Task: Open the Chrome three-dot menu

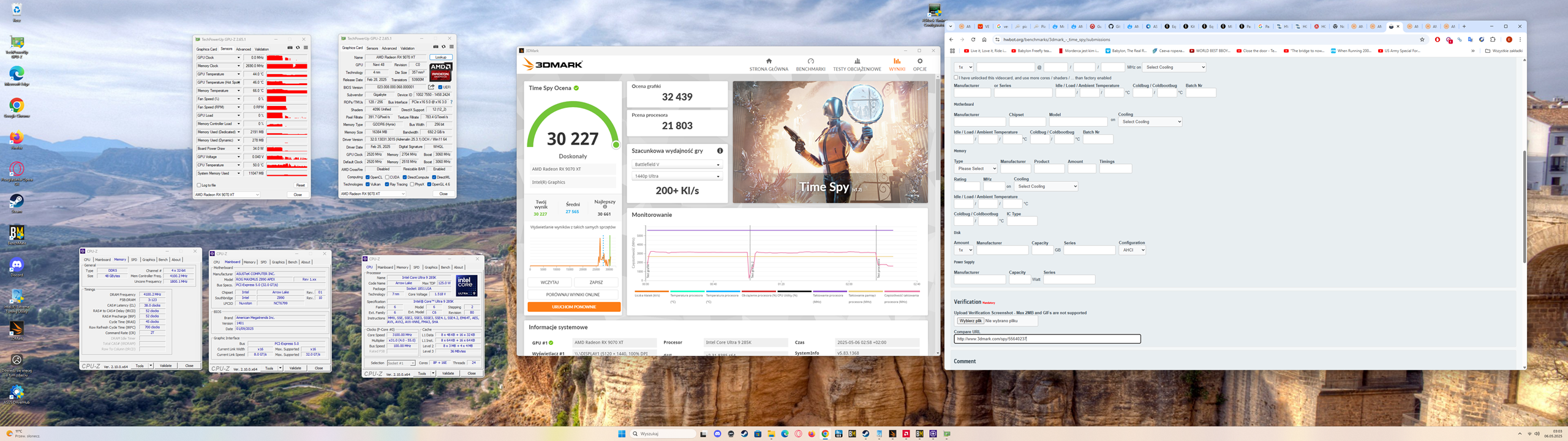Action: click(x=1520, y=40)
